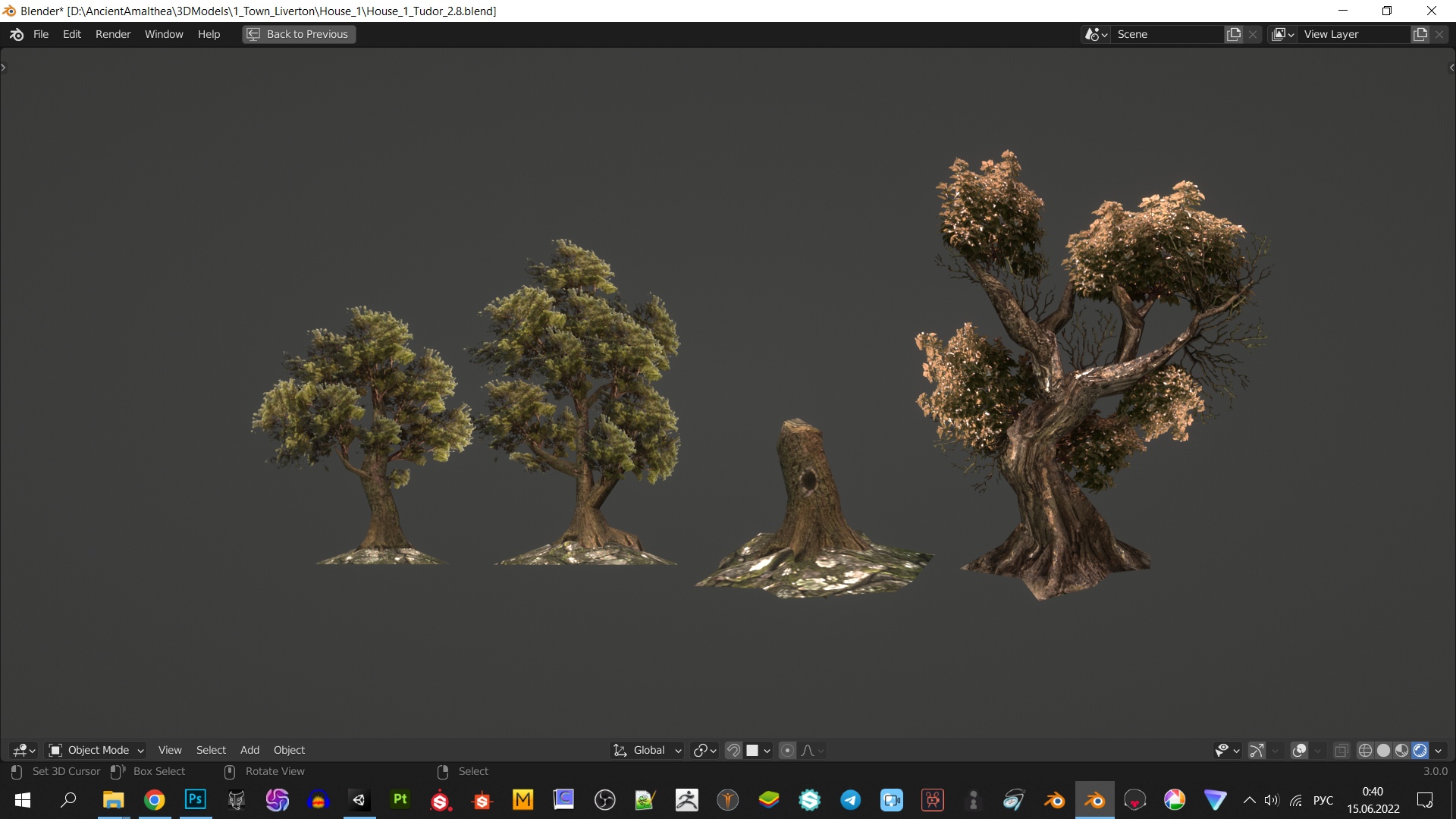Open the editor type selector icon
Image resolution: width=1456 pixels, height=819 pixels.
point(24,750)
